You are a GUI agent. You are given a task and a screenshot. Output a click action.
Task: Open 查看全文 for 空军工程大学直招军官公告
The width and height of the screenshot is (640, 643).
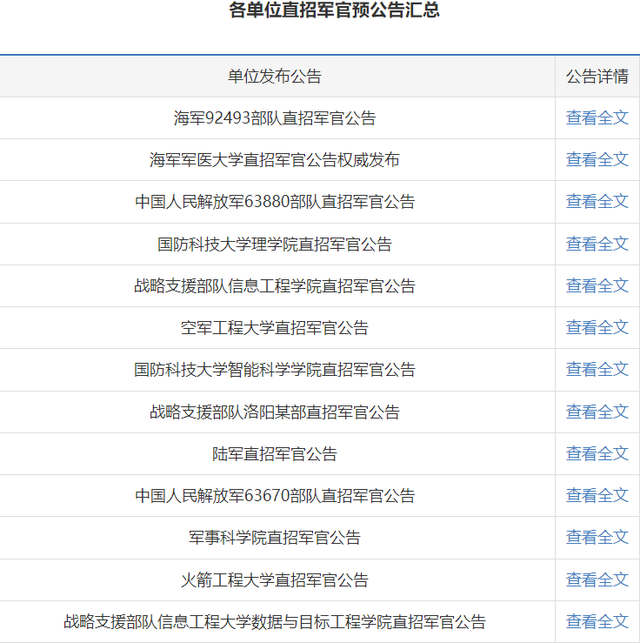[597, 328]
